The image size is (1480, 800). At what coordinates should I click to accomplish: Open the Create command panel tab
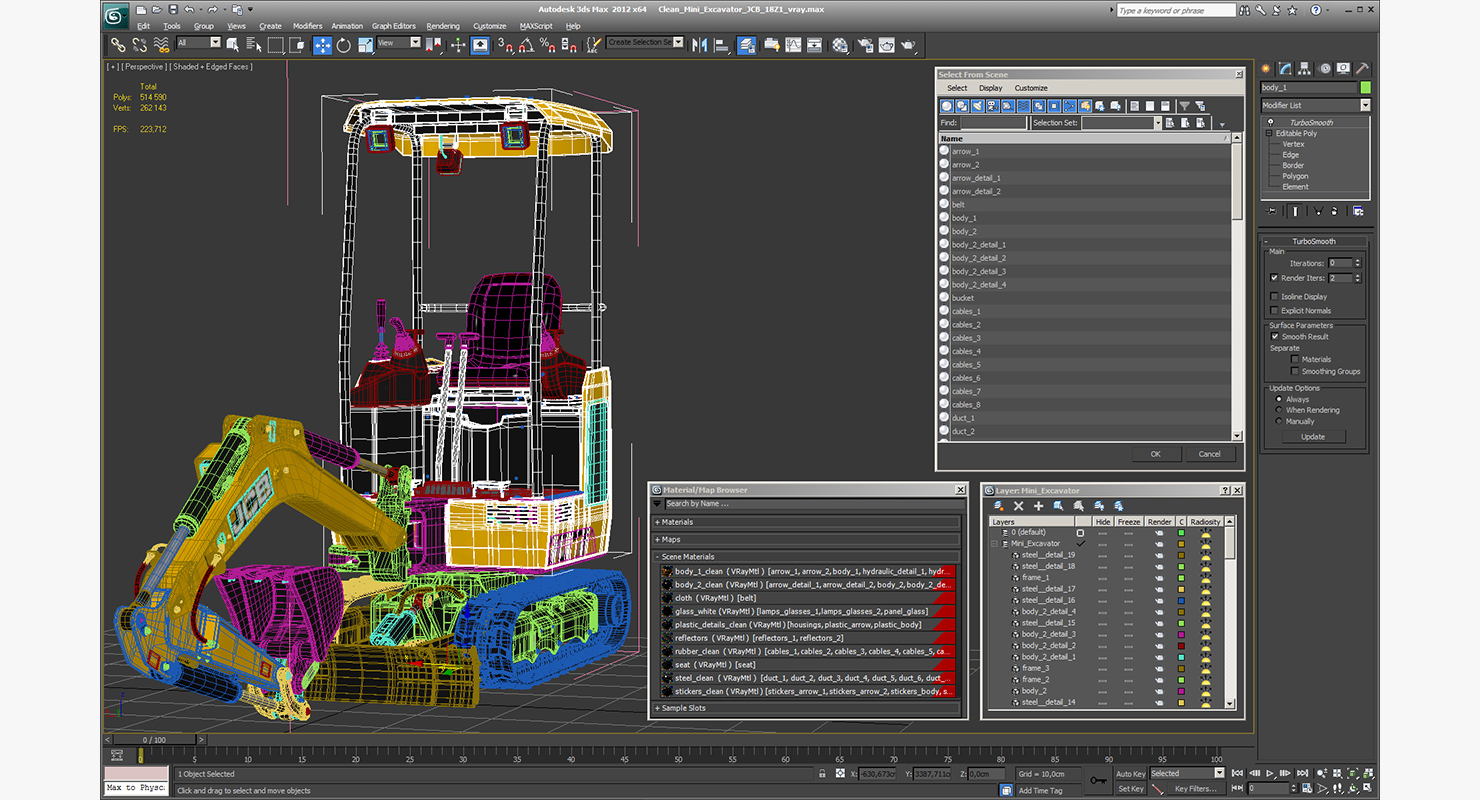pyautogui.click(x=1267, y=69)
